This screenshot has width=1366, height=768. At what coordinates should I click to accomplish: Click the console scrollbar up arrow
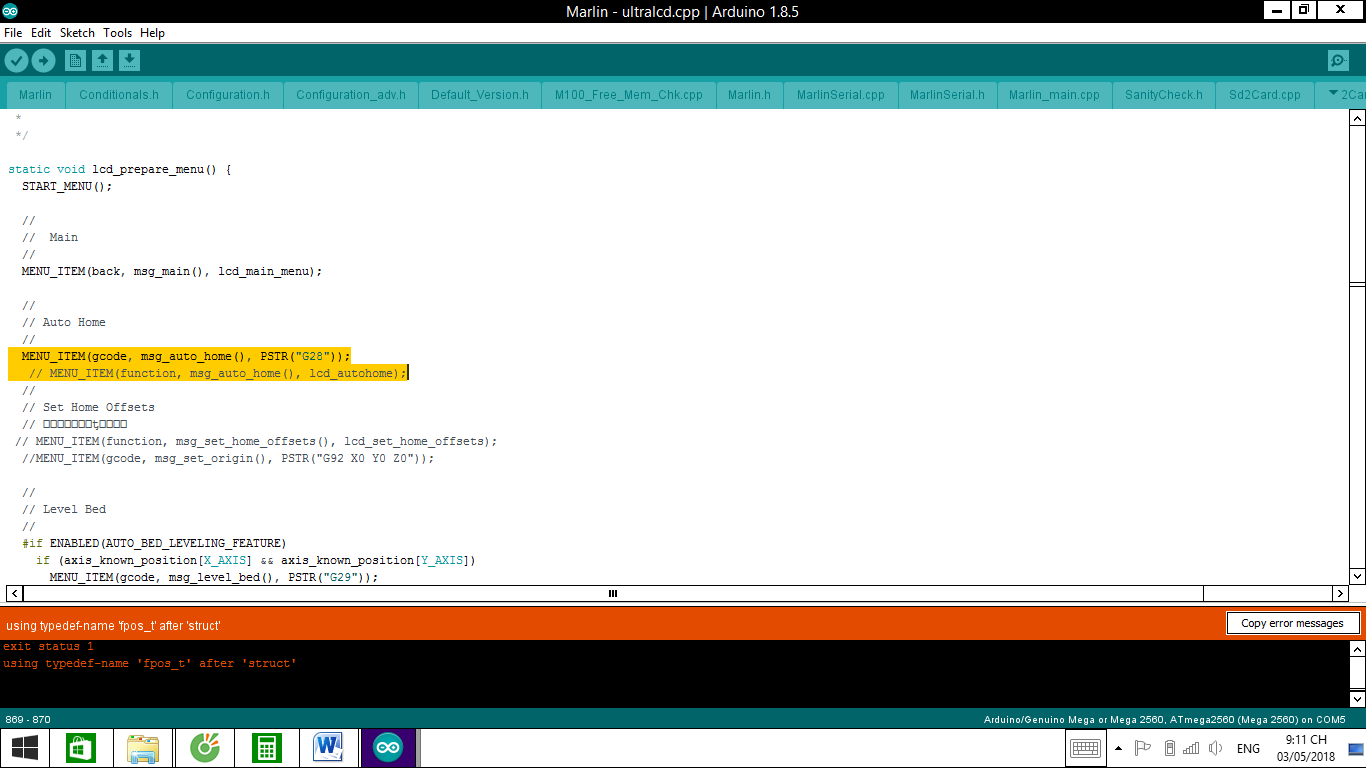1357,650
